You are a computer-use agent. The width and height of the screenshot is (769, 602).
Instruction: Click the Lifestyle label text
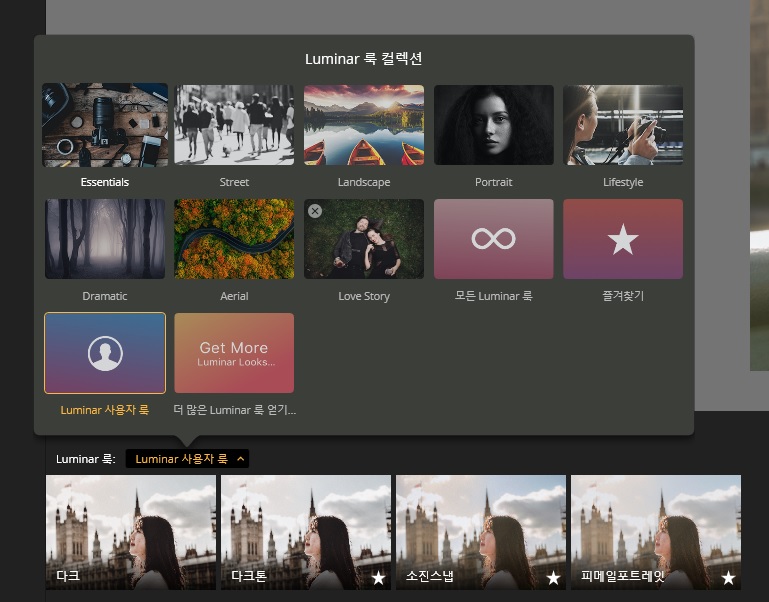pos(623,182)
